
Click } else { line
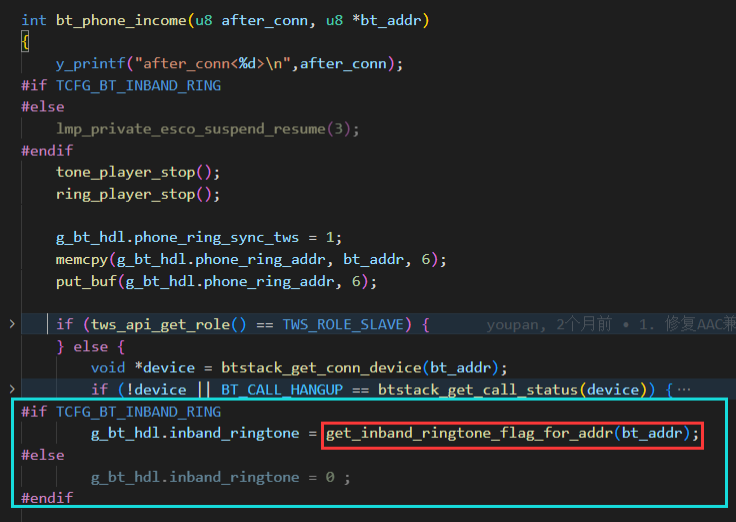click(x=91, y=347)
